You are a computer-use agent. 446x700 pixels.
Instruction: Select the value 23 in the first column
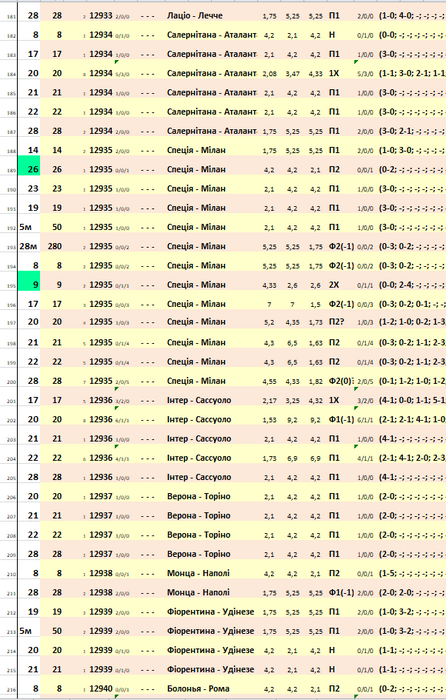click(x=33, y=189)
